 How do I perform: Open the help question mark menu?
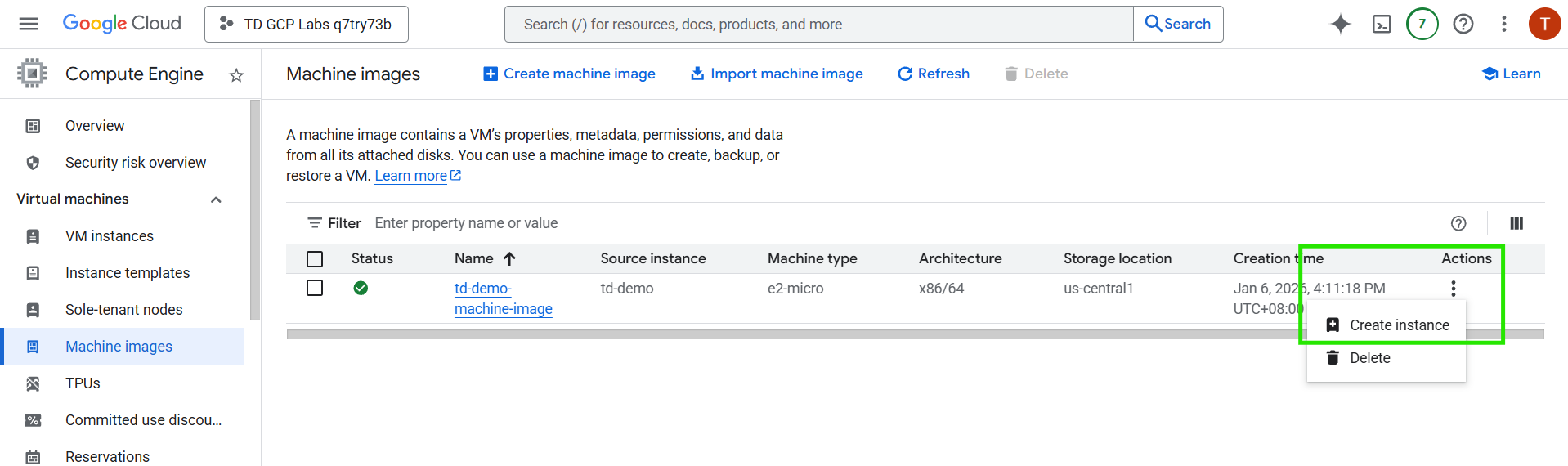pyautogui.click(x=1463, y=24)
